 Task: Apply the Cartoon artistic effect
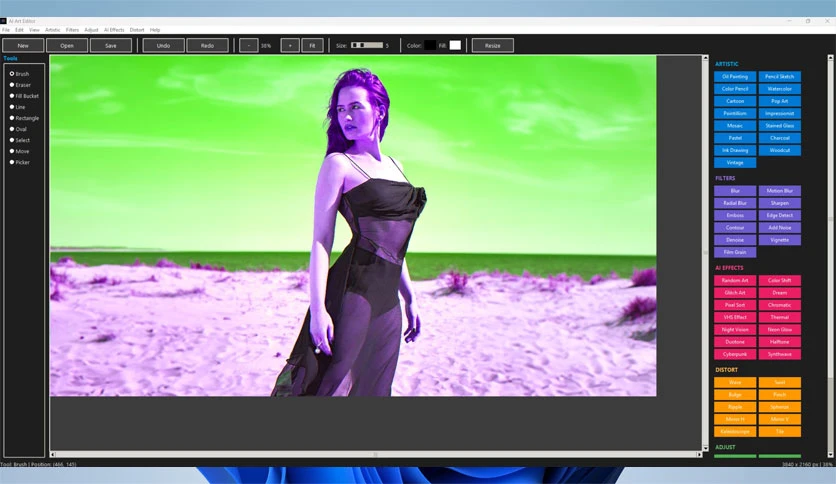(x=735, y=101)
